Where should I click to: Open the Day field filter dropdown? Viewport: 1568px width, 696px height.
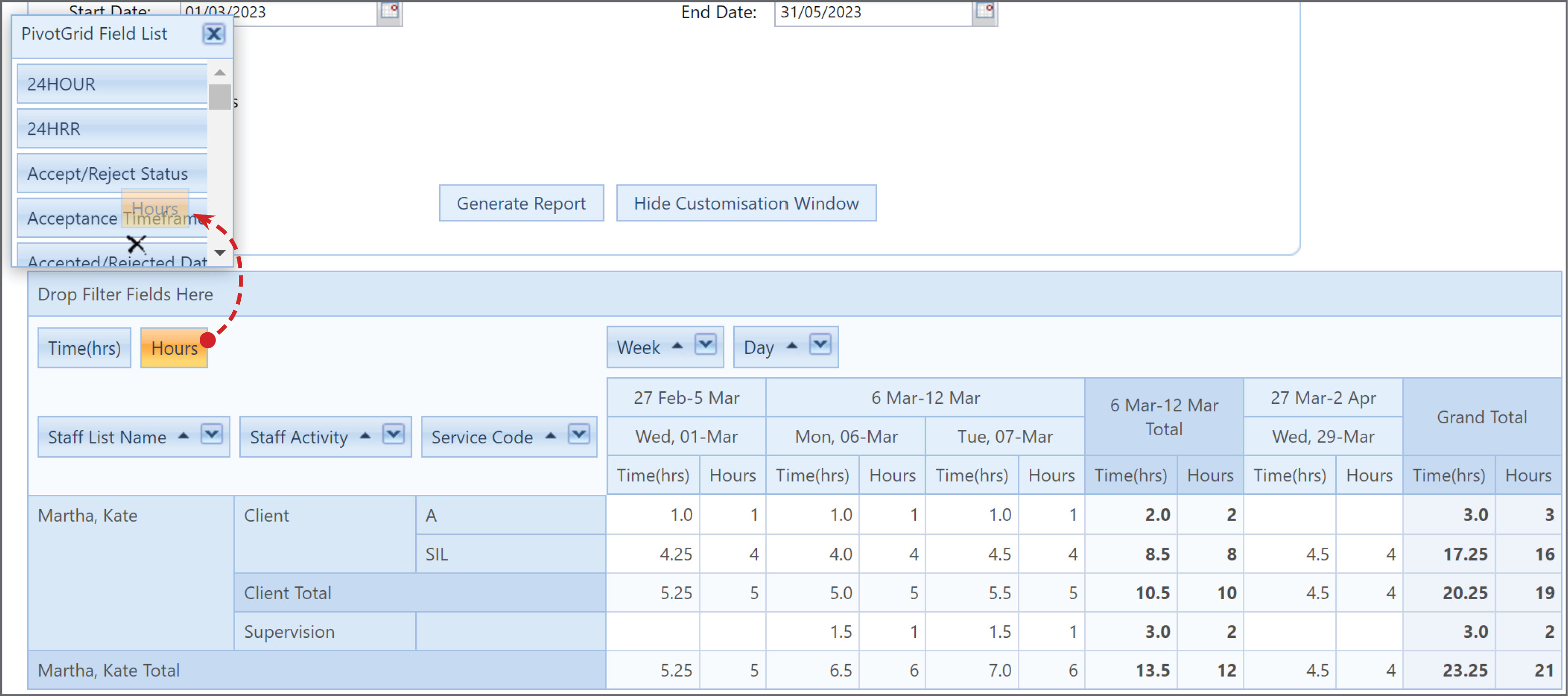click(820, 345)
